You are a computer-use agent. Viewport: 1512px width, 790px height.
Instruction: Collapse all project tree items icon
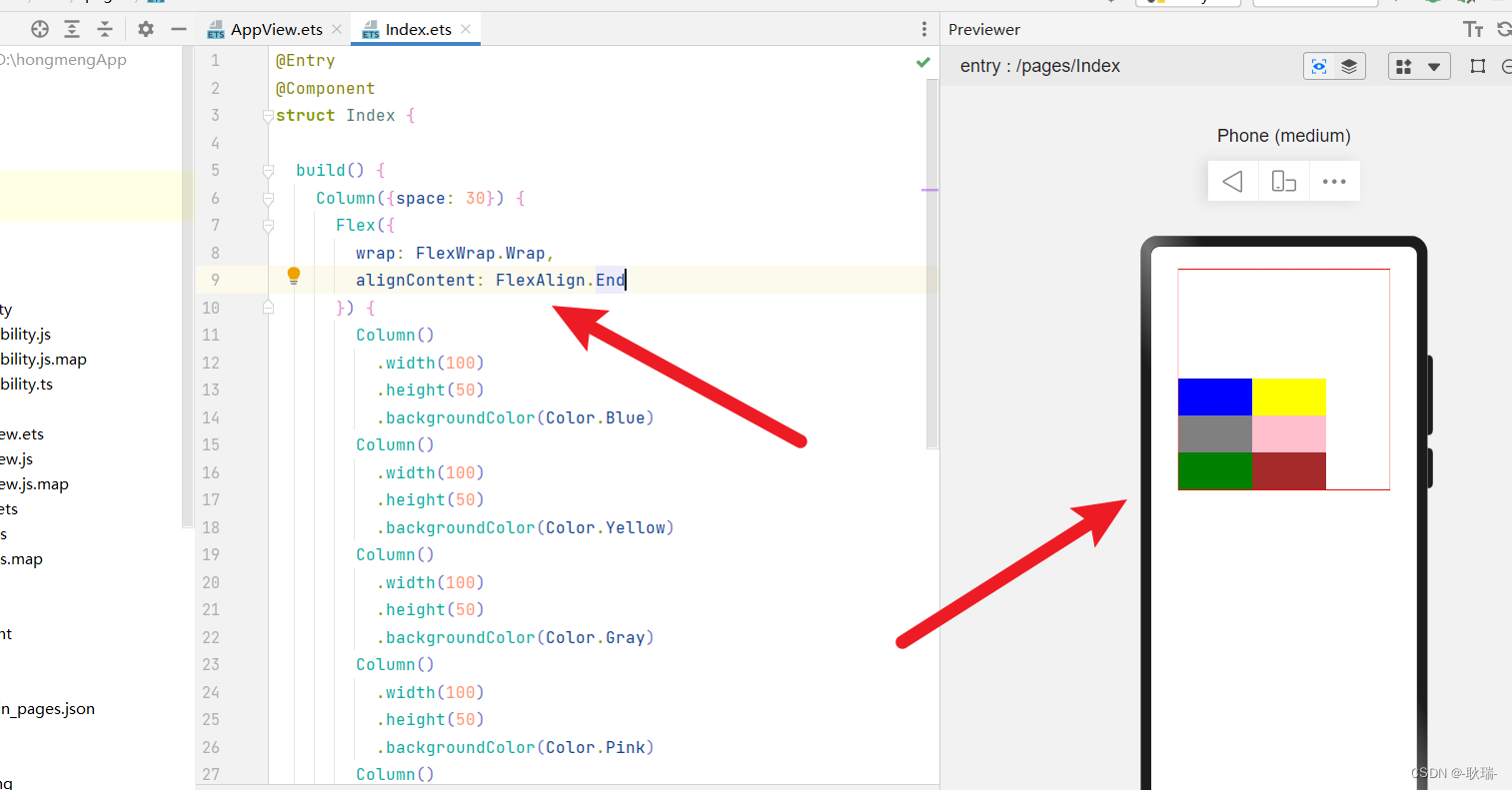point(105,29)
